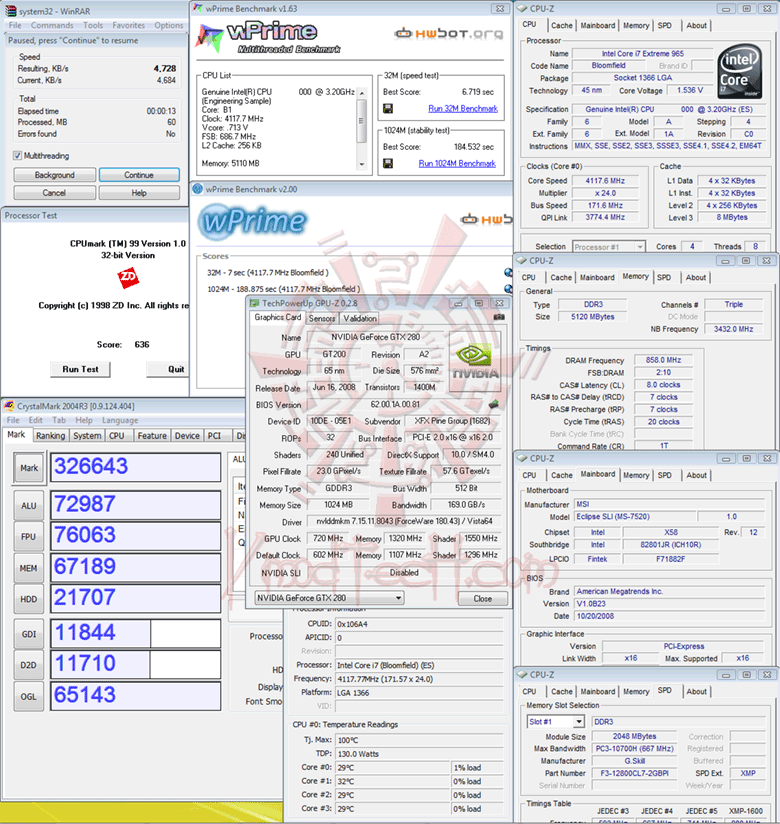Click title icon of CPU-Z Mainboard window
Screen dimensions: 780x824
click(x=521, y=458)
